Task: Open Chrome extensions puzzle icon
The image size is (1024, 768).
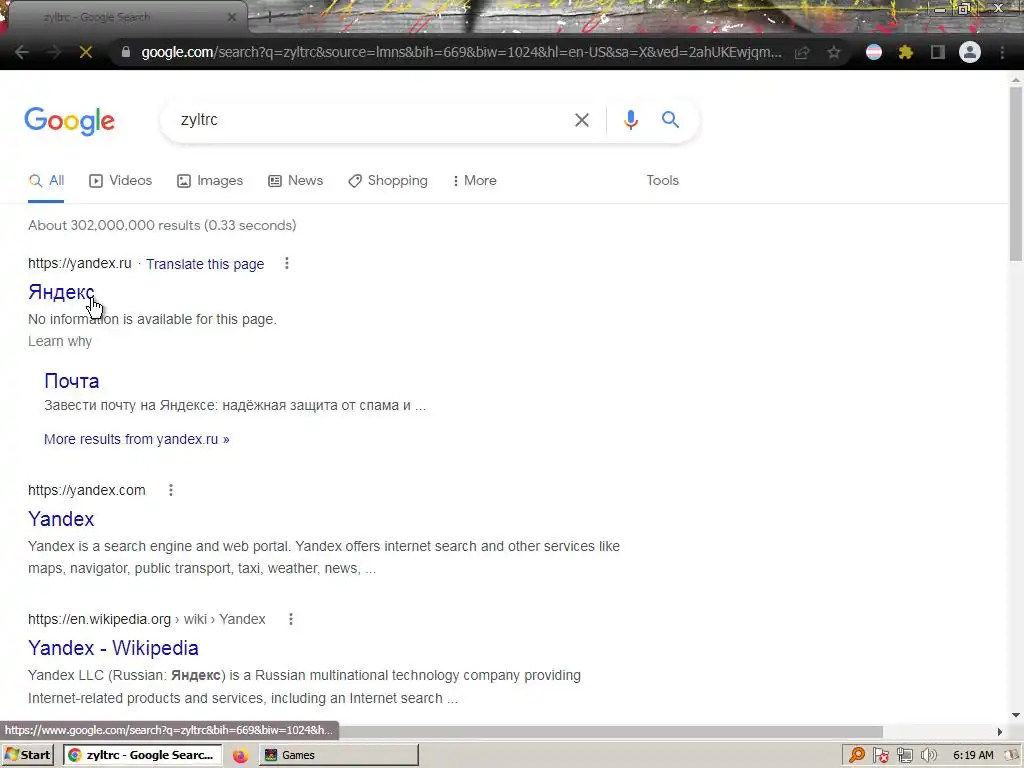Action: tap(906, 52)
